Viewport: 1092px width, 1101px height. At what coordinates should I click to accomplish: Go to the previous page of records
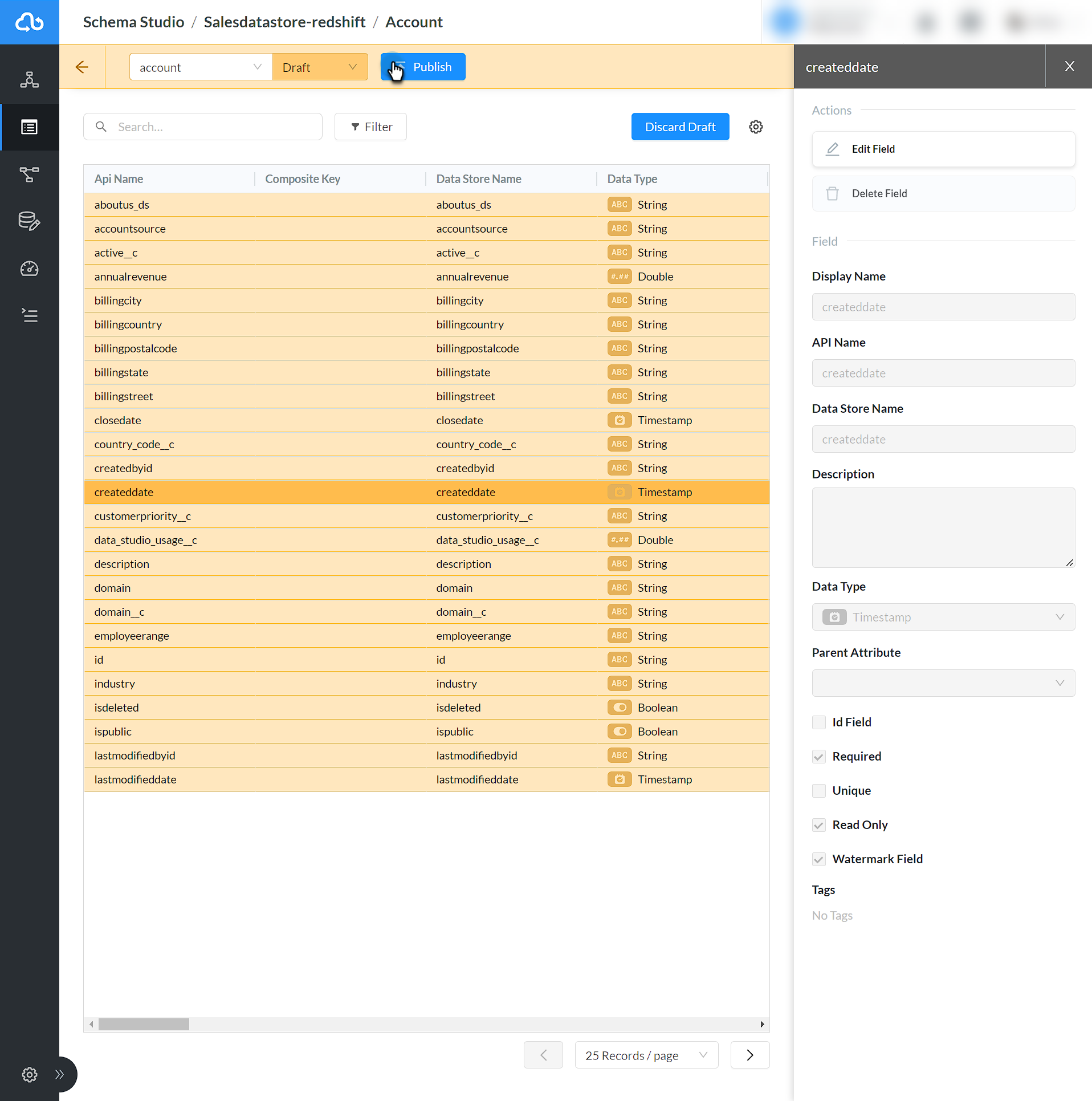click(543, 1055)
